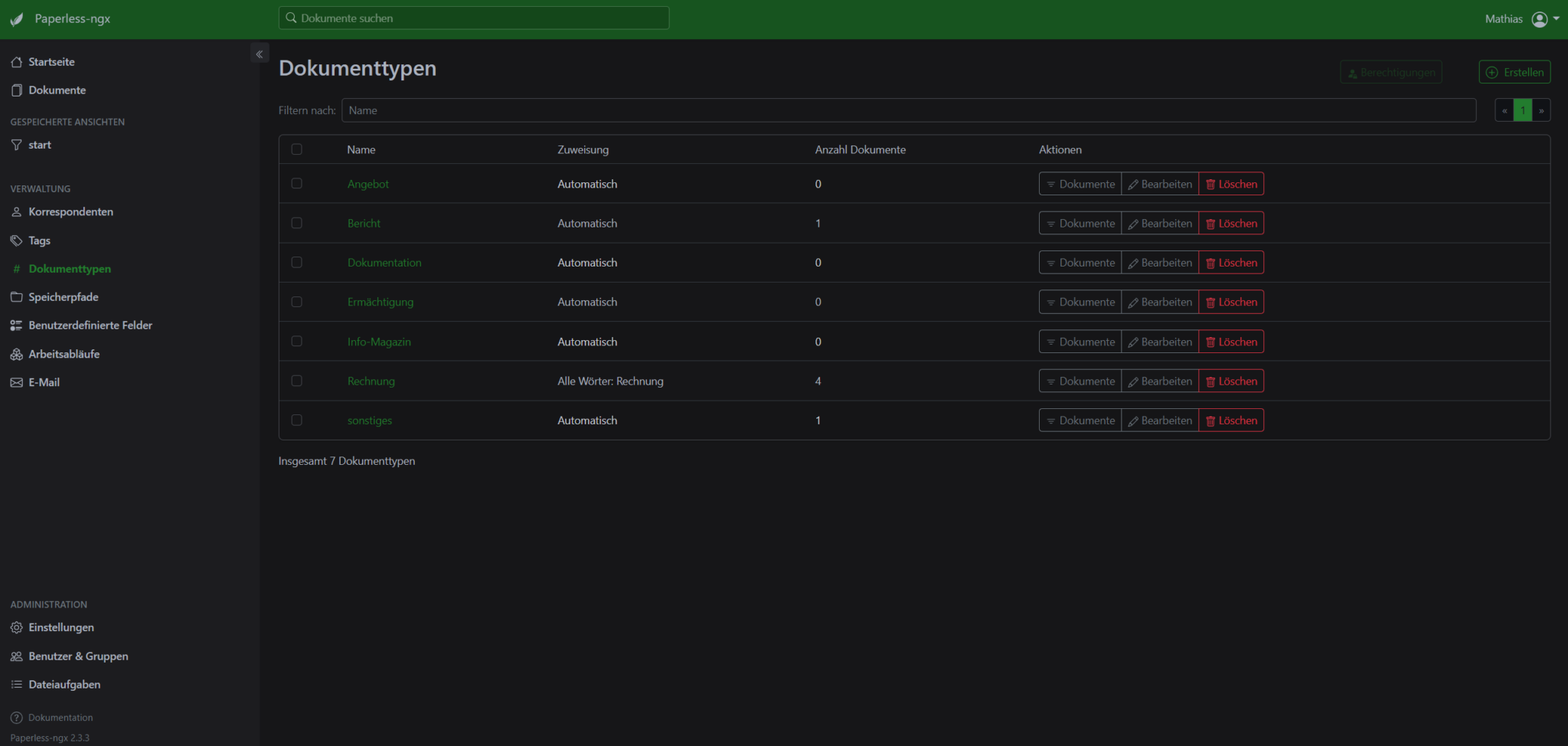Click the Dokumente suchen search field
The height and width of the screenshot is (746, 1568).
click(x=475, y=18)
